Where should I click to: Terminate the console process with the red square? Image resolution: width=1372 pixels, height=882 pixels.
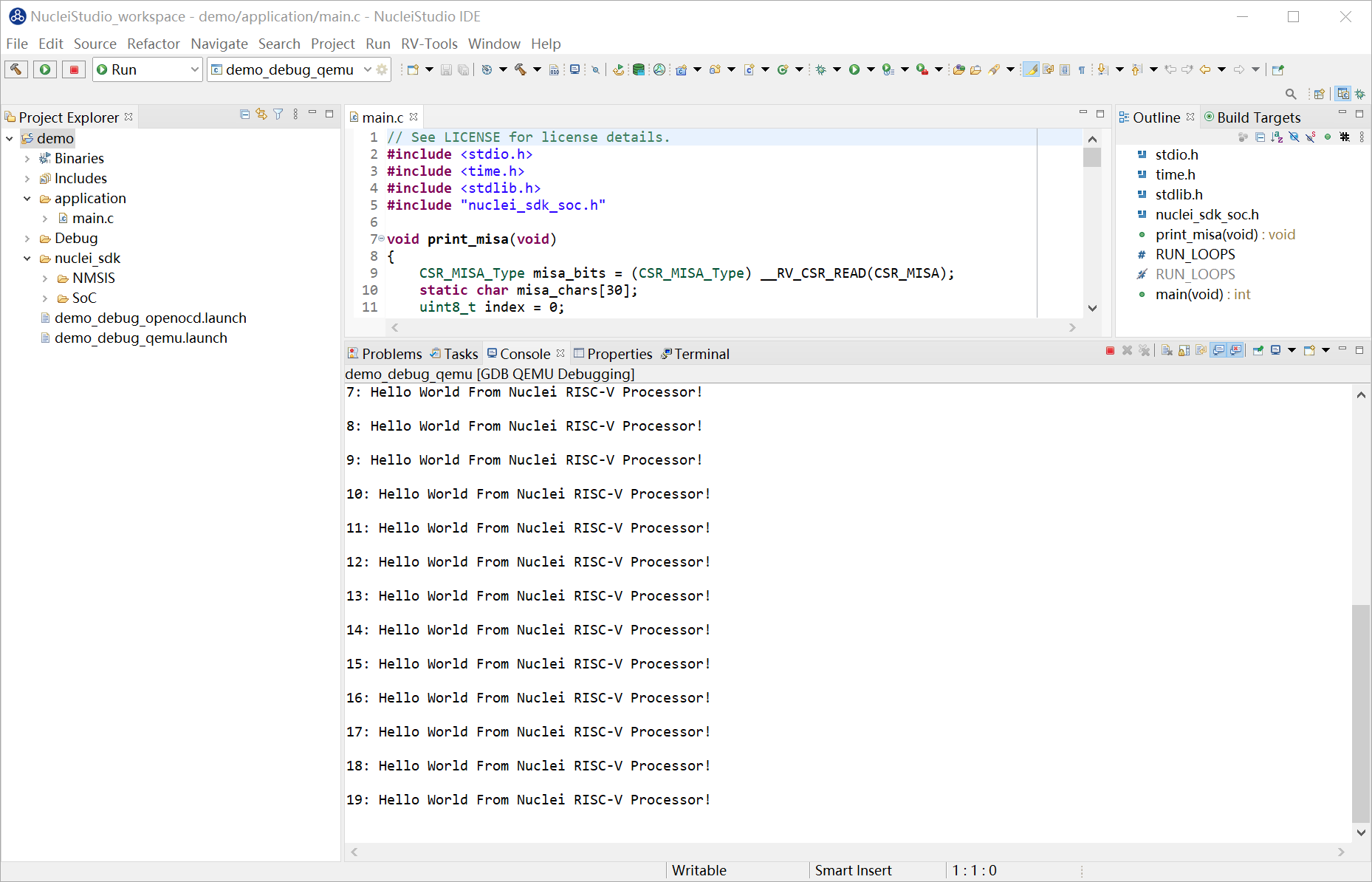1110,351
